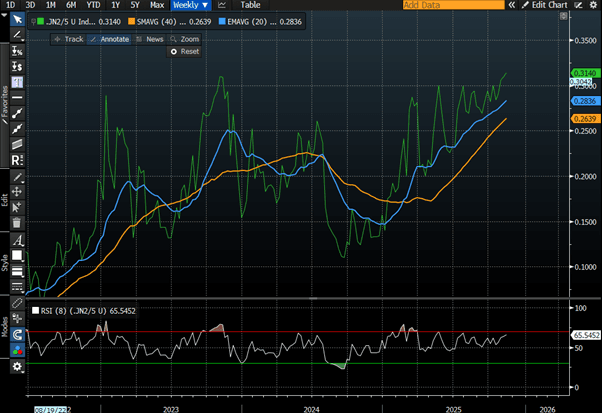Click the orange SMAVG (40) legend swatch
This screenshot has width=602, height=413.
(x=131, y=19)
